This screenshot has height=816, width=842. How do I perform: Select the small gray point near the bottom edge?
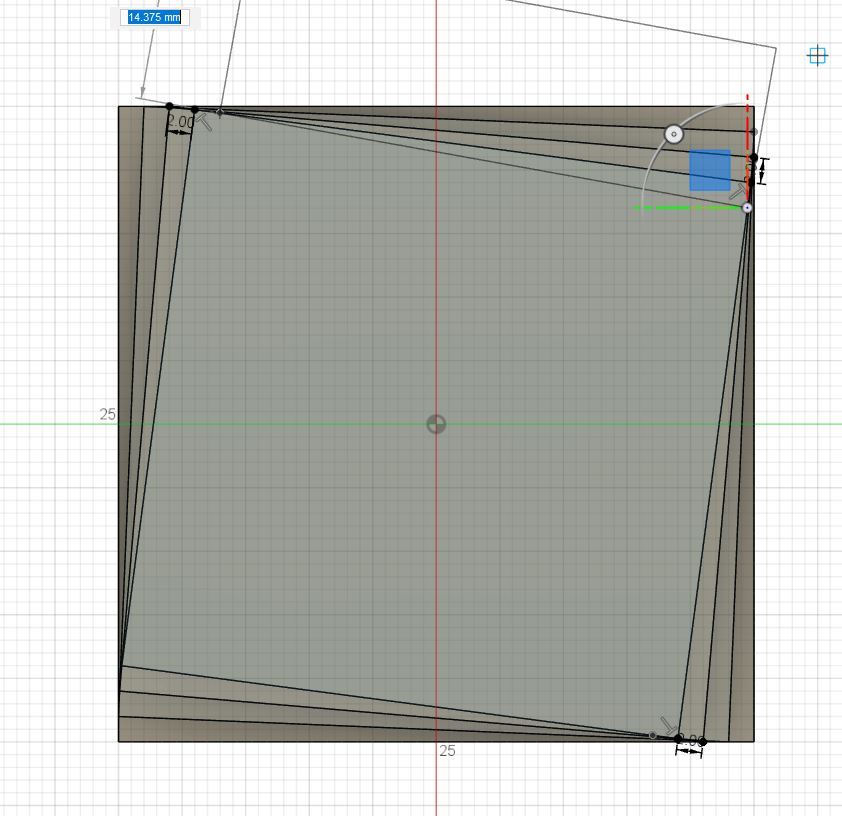point(652,735)
